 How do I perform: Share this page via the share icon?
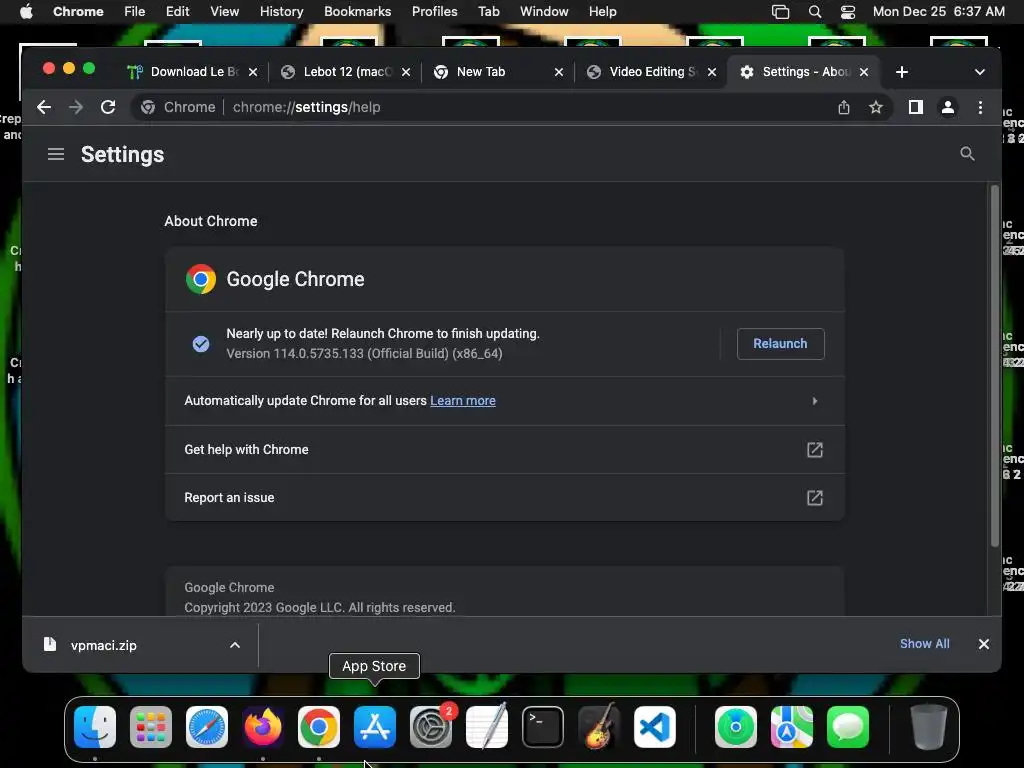tap(844, 107)
